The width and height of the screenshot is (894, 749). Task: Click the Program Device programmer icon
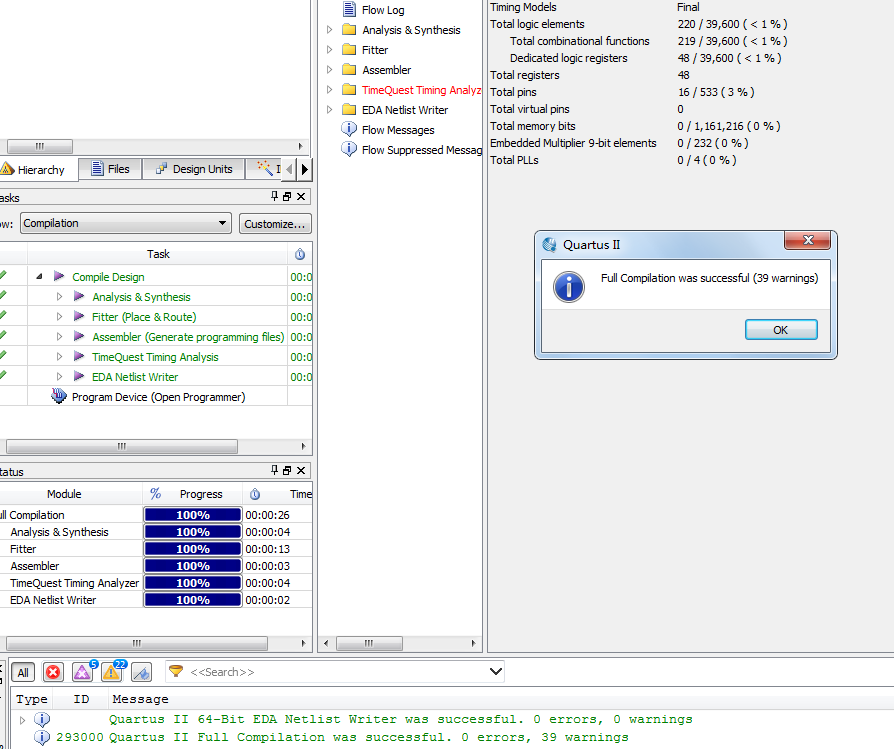57,396
